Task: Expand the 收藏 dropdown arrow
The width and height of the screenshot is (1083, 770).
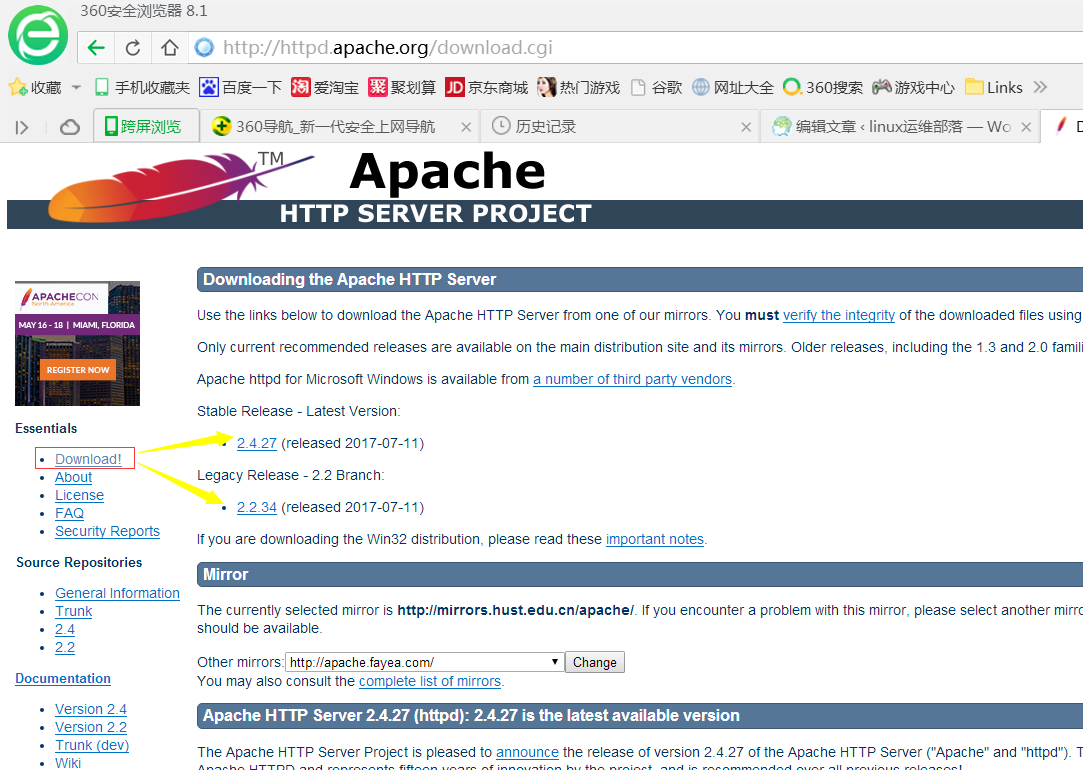Action: 76,88
